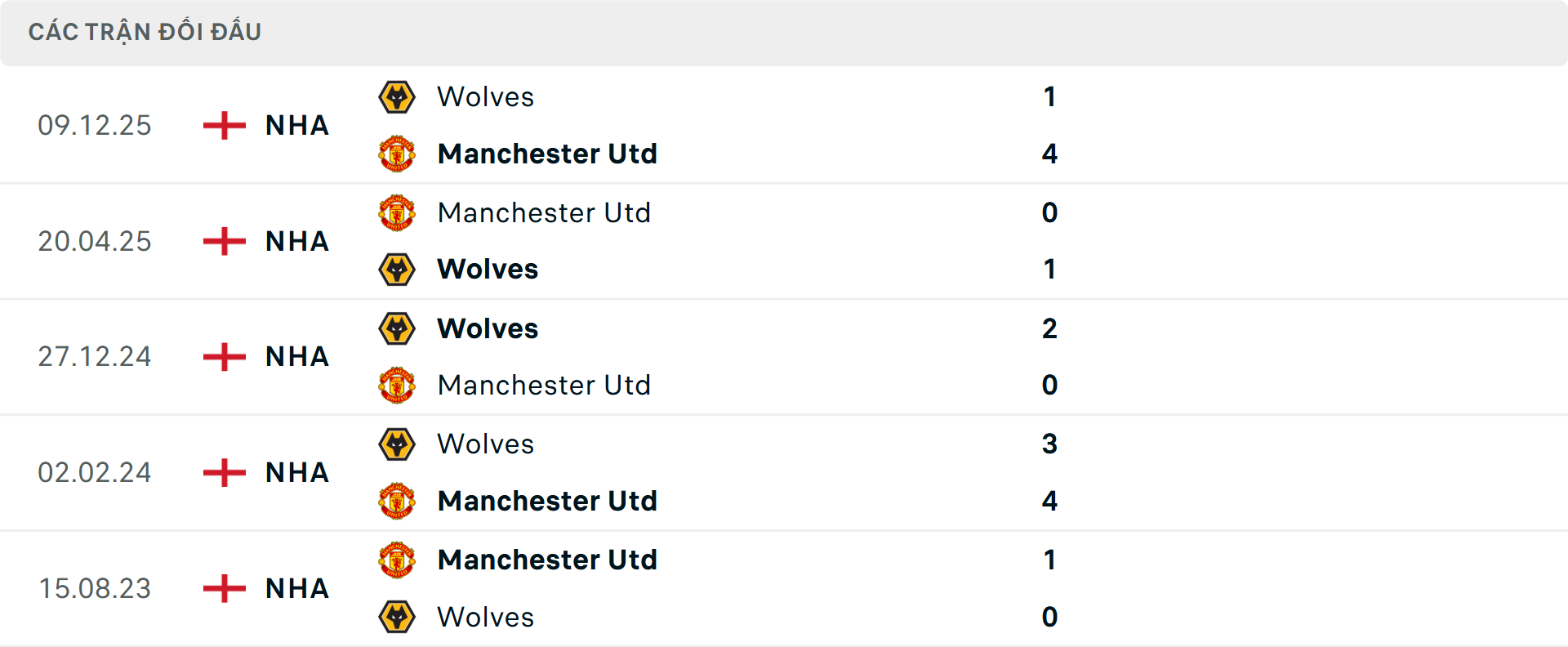Select the date 20.04.25
This screenshot has height=647, width=1568.
click(95, 241)
